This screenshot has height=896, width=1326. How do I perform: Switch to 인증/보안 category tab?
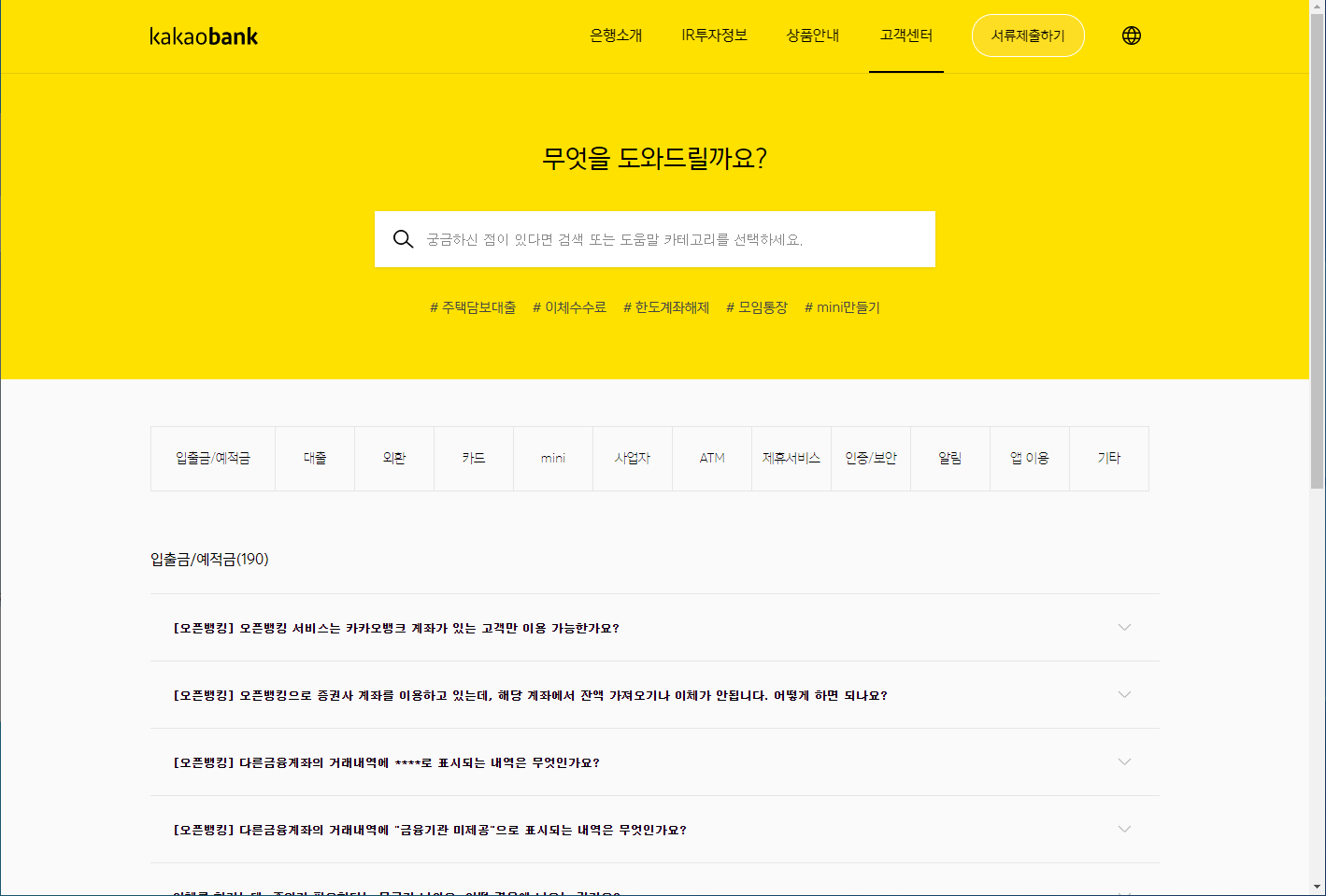click(871, 459)
